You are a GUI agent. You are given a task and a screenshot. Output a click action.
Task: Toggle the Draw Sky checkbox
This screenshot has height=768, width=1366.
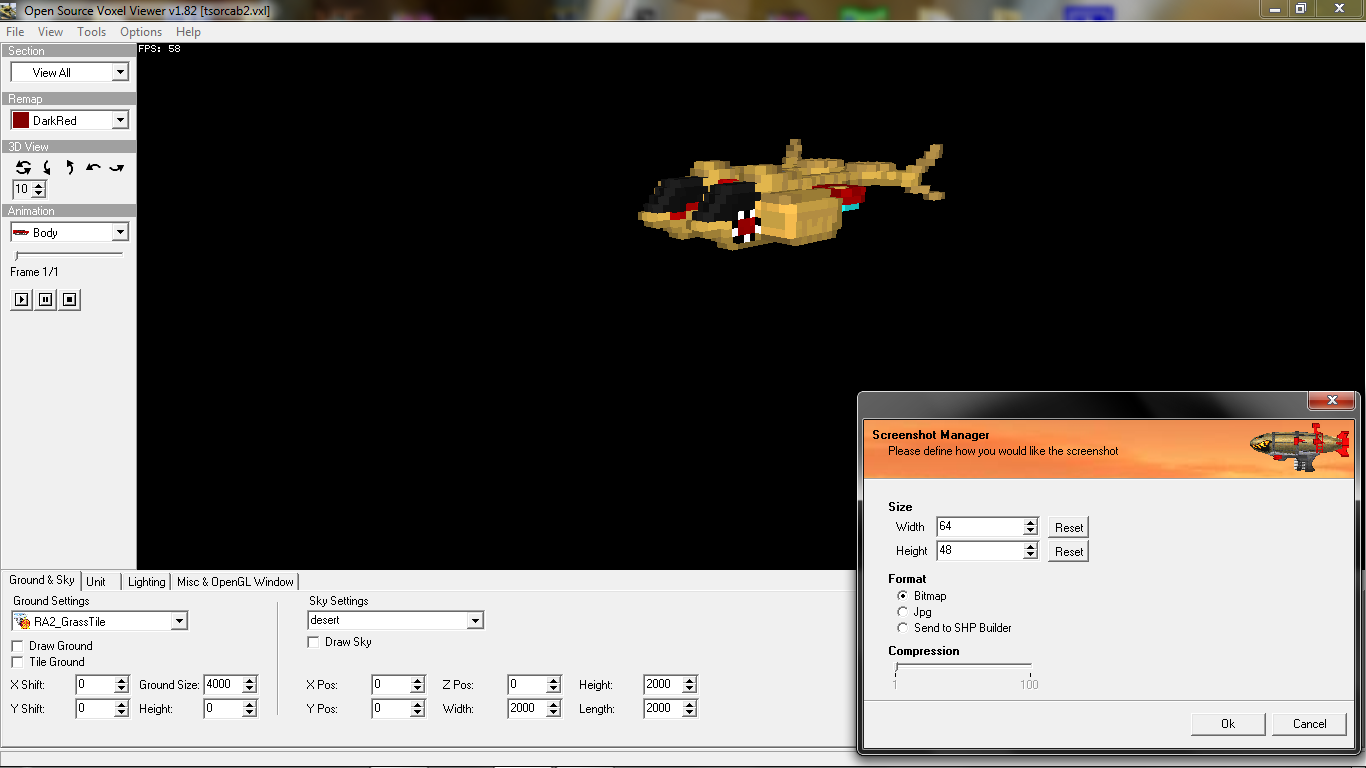click(314, 642)
